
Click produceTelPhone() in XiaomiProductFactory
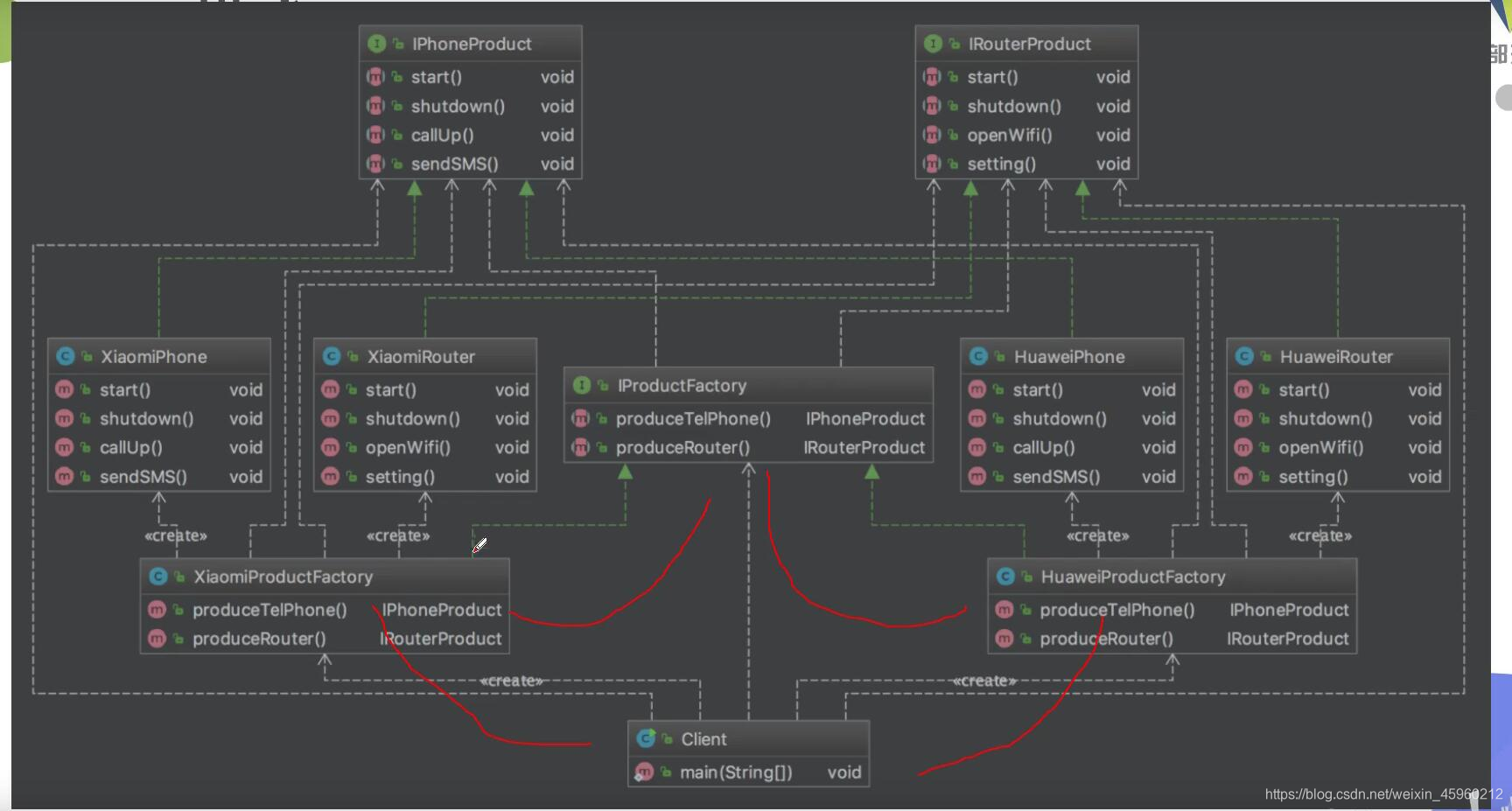269,610
